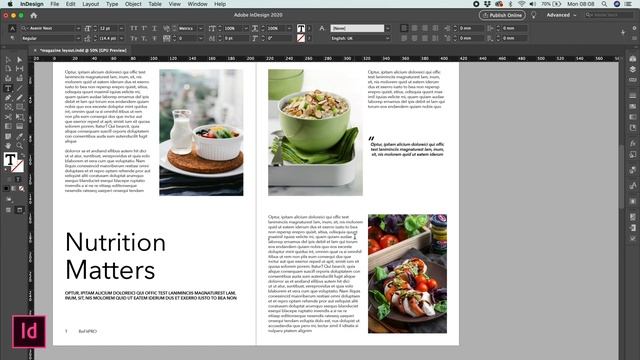The height and width of the screenshot is (360, 640).
Task: Open the lightbulb Learn icon
Action: tap(533, 15)
